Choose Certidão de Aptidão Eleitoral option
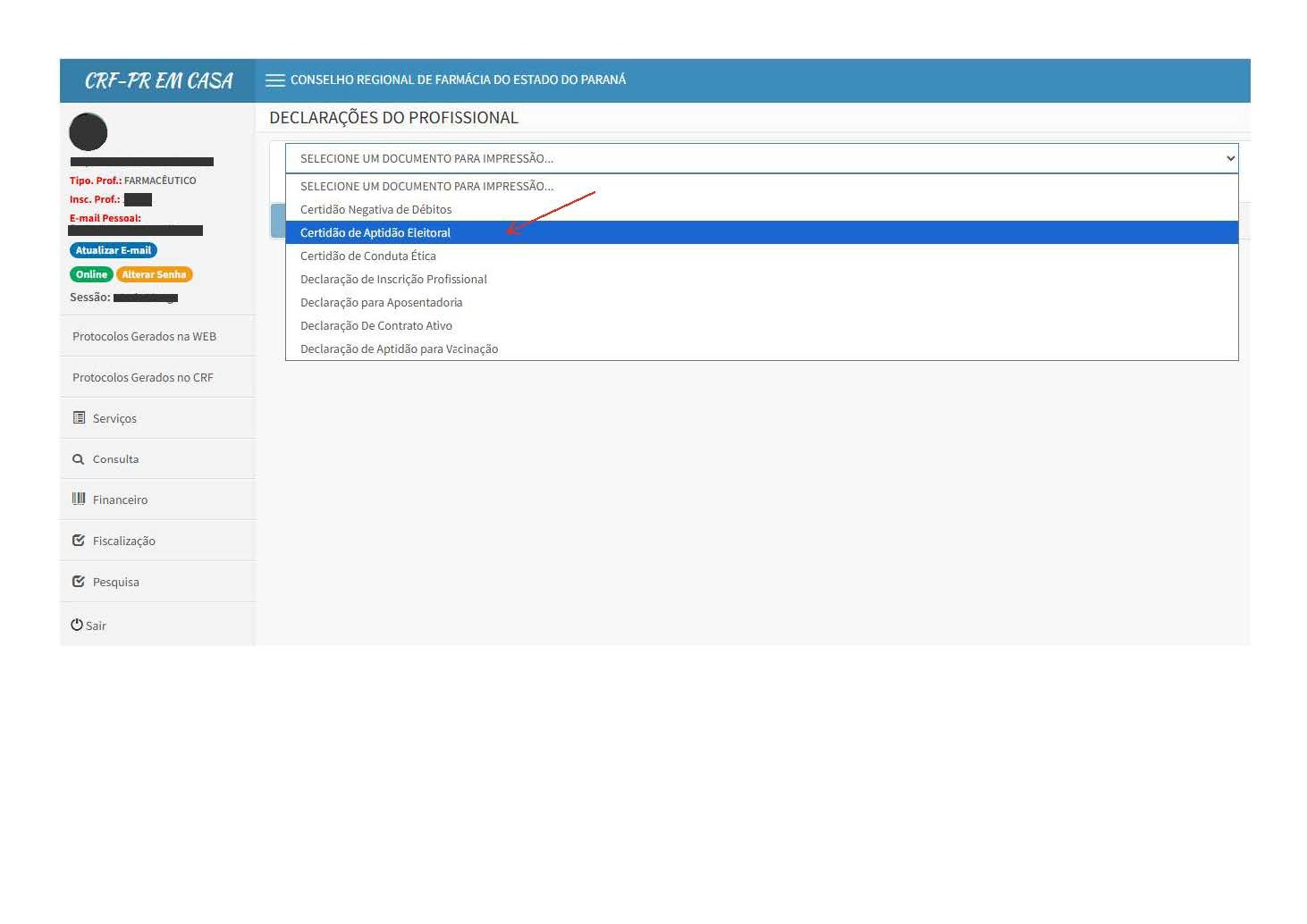Screen dimensions: 1307x924 click(x=375, y=232)
